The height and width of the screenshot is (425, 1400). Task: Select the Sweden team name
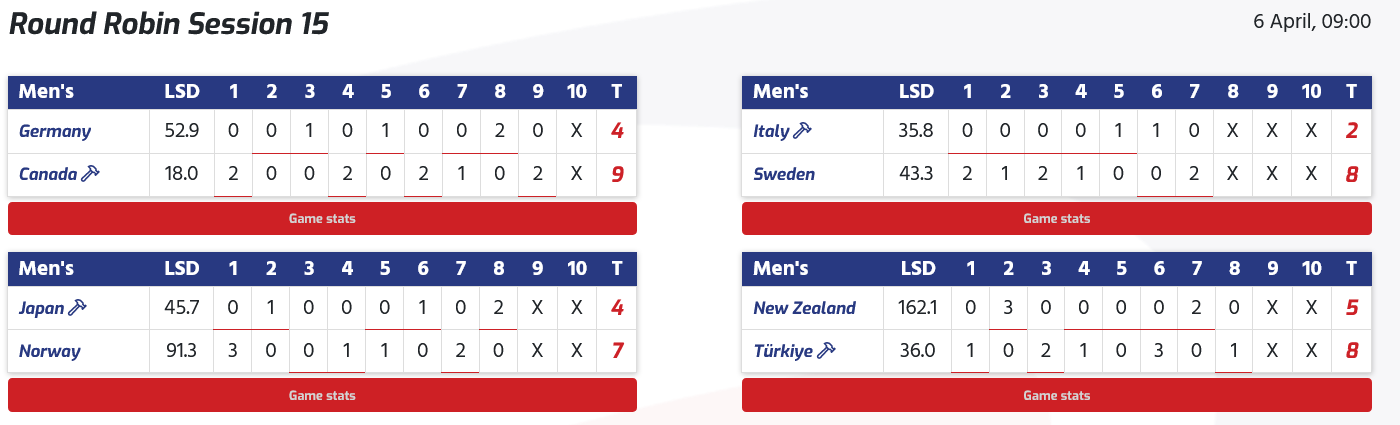[x=784, y=174]
